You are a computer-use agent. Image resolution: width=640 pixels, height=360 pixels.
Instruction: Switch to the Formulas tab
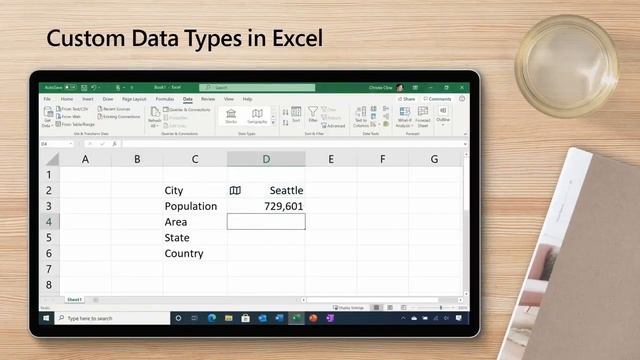[165, 99]
